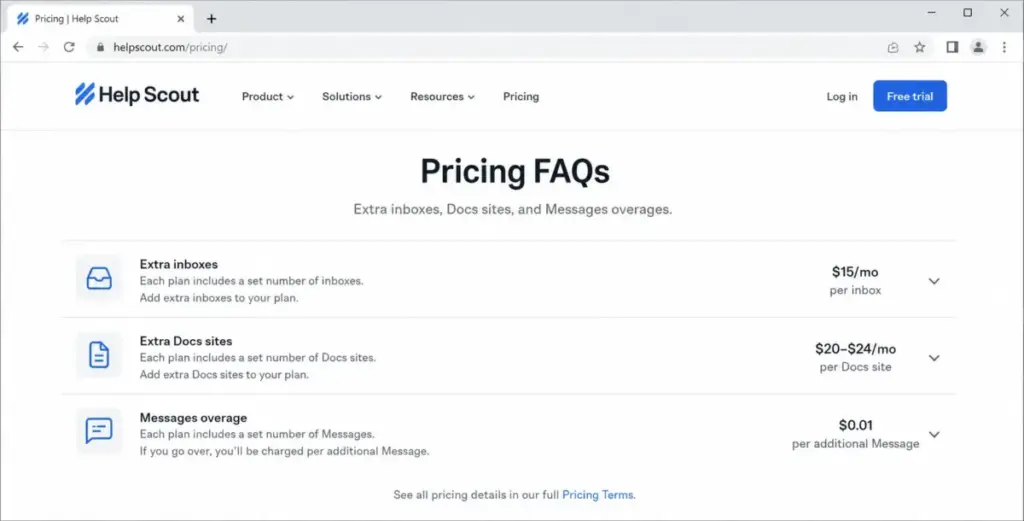Click 'Extra inboxes, Docs sites, and Messages overages.' subtitle

(x=513, y=210)
